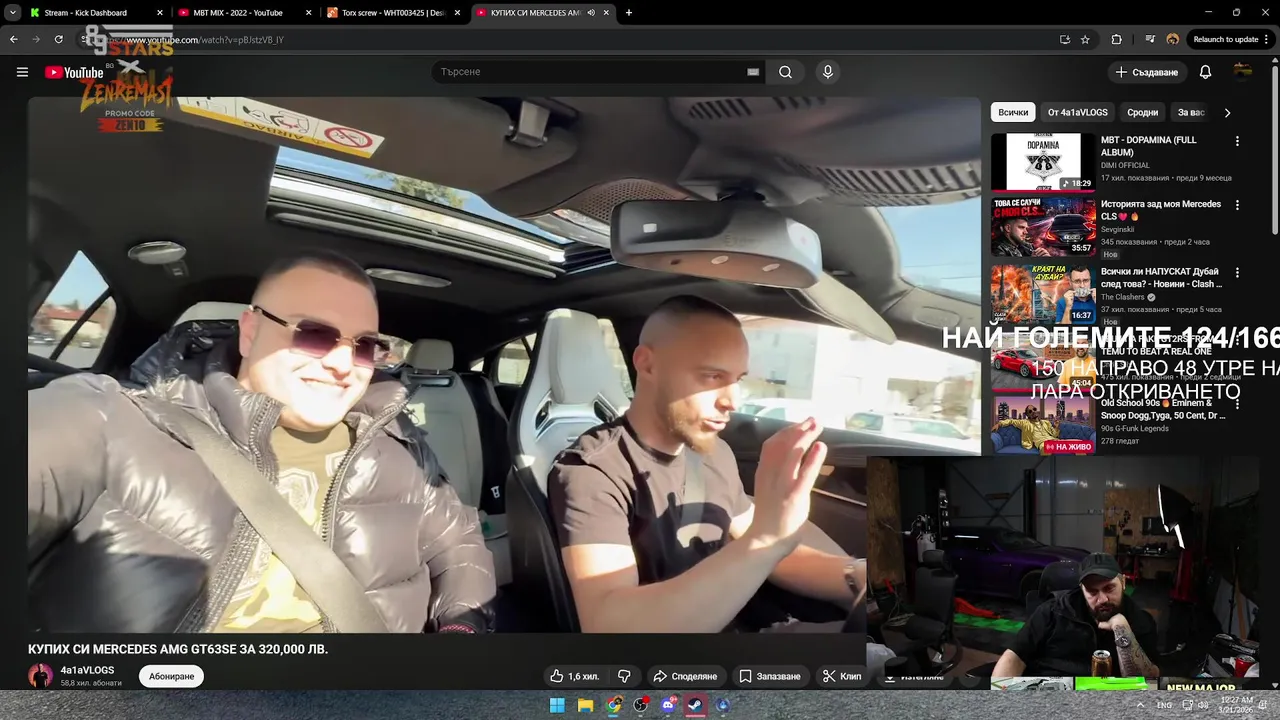
Task: Open the on-screen keyboard in search box
Action: point(753,72)
